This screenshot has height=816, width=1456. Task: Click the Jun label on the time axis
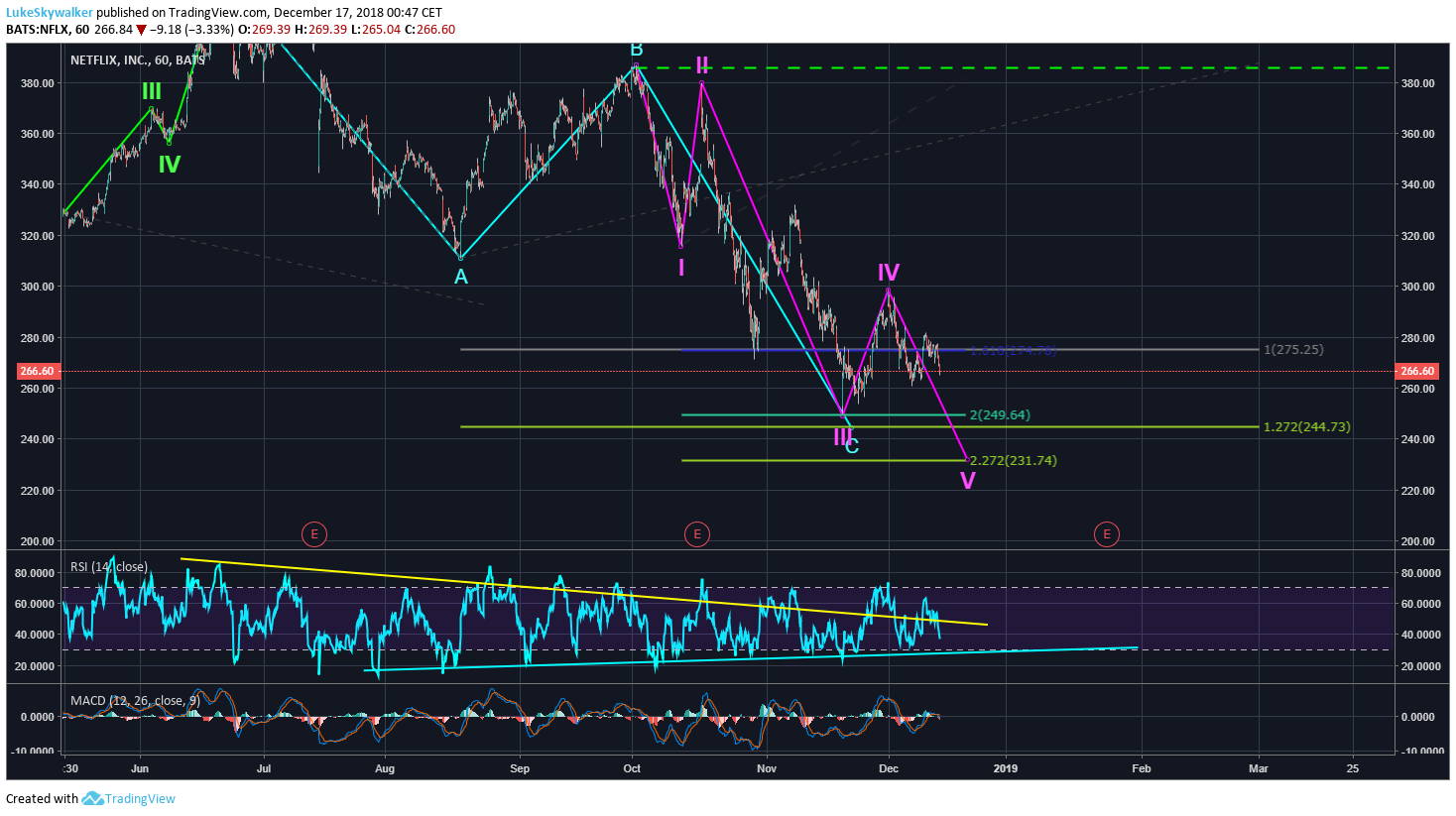tap(140, 768)
